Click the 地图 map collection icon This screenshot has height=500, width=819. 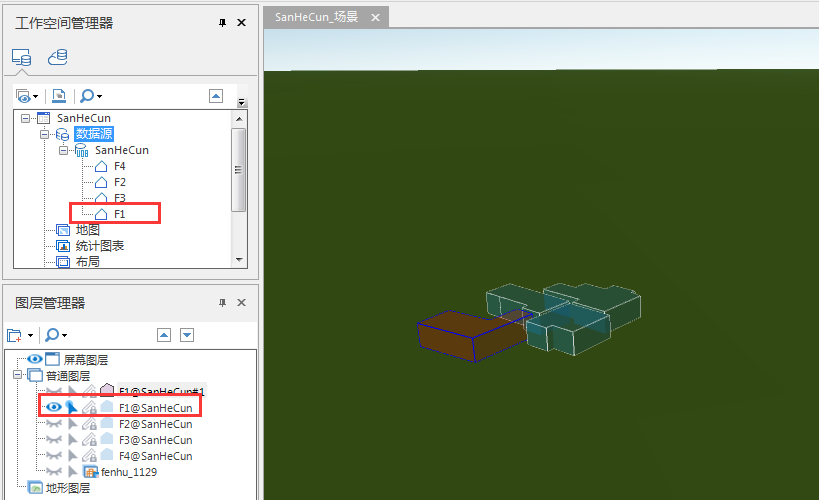coord(63,230)
